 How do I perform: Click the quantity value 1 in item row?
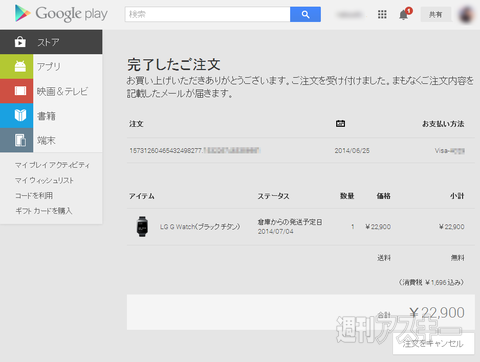point(352,227)
